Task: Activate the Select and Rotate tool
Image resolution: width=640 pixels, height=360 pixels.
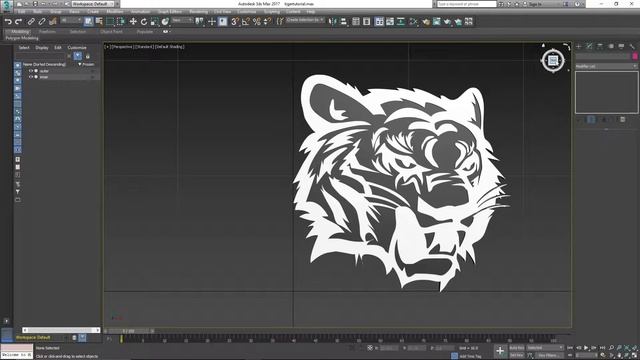Action: point(144,22)
